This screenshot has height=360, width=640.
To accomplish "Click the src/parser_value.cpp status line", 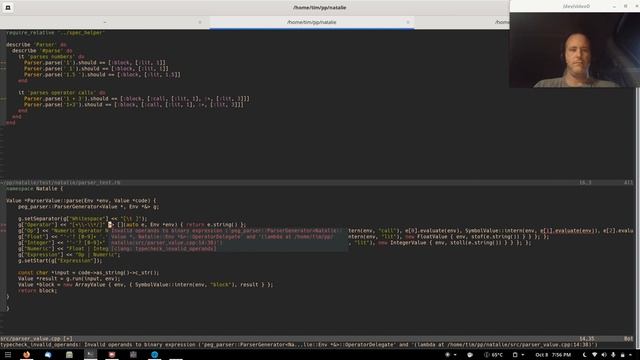I will [x=317, y=338].
